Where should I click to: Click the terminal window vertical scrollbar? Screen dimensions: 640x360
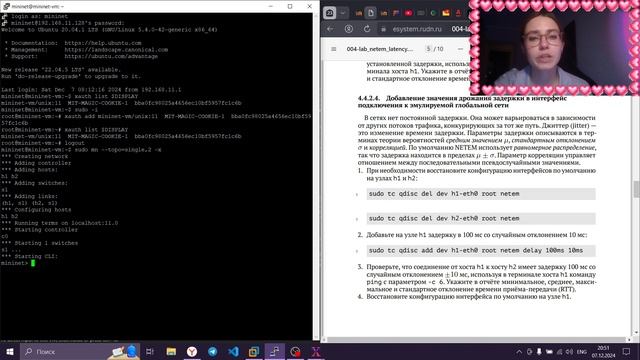tap(316, 176)
